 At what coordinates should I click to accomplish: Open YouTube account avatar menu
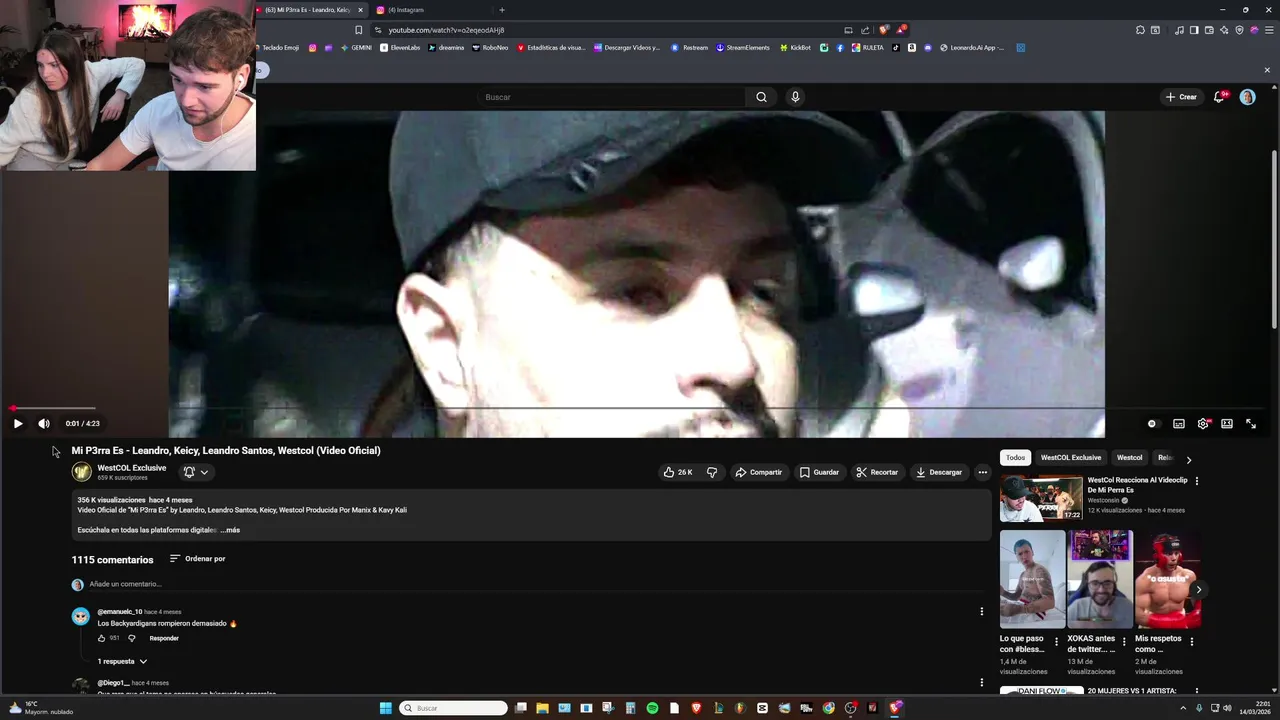(x=1247, y=97)
